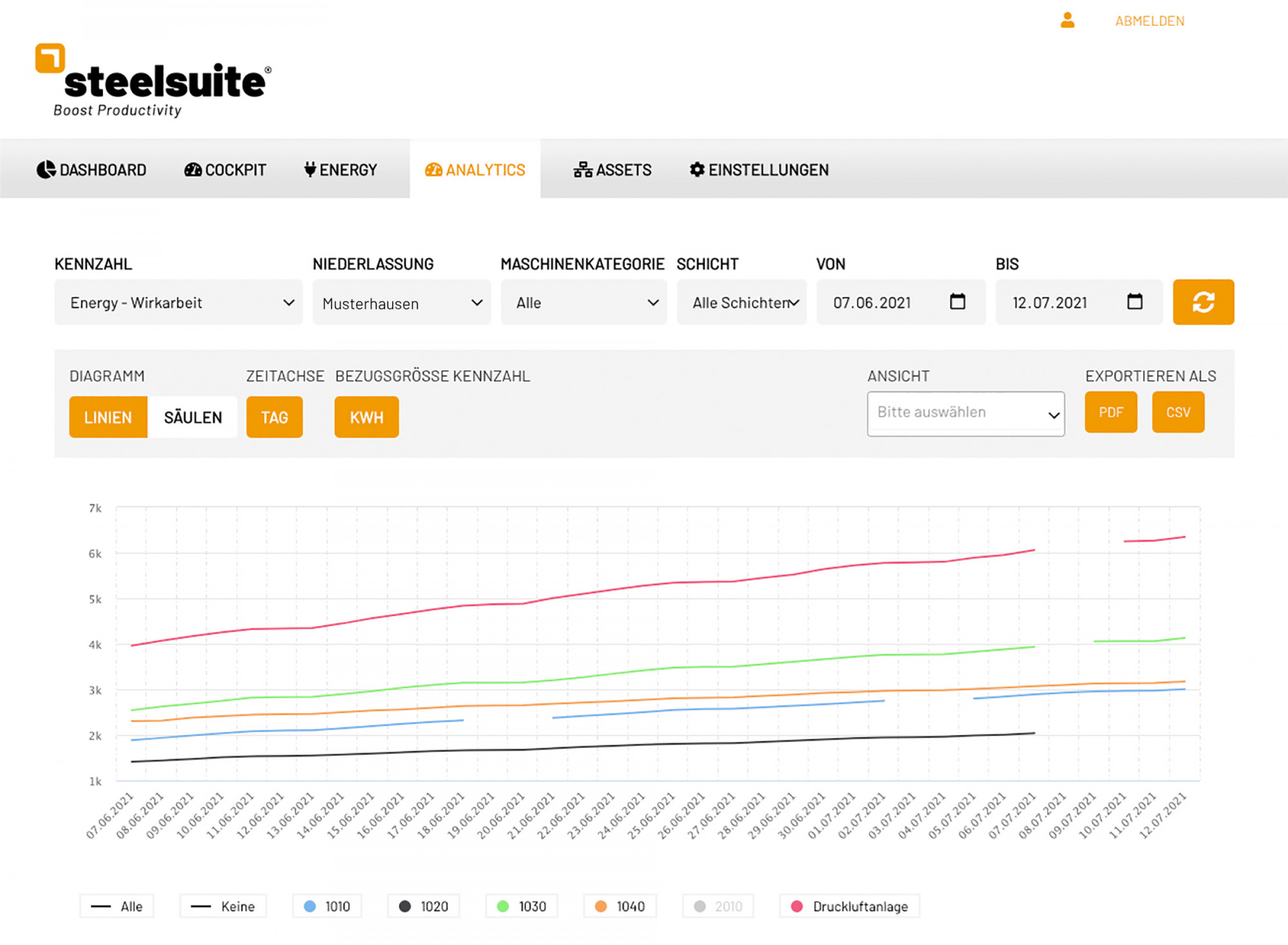Click the Abmelden logout link
Screen dimensions: 1288x945
[1149, 21]
